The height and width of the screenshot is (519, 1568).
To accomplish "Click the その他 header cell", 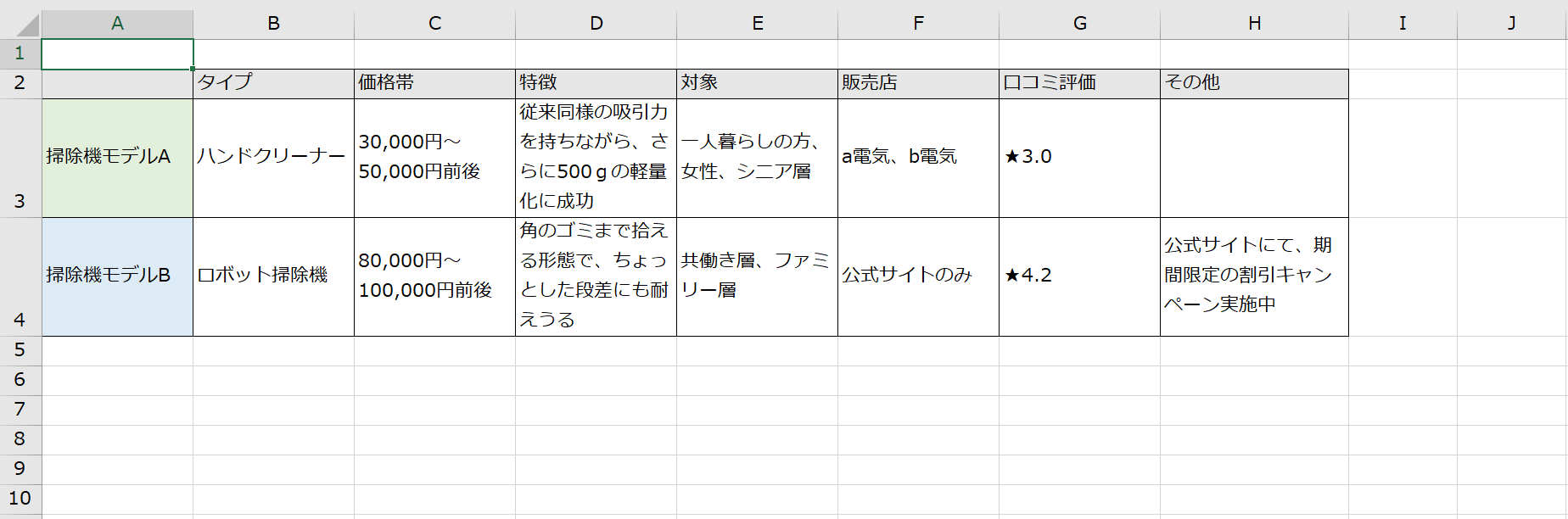I will [1254, 84].
